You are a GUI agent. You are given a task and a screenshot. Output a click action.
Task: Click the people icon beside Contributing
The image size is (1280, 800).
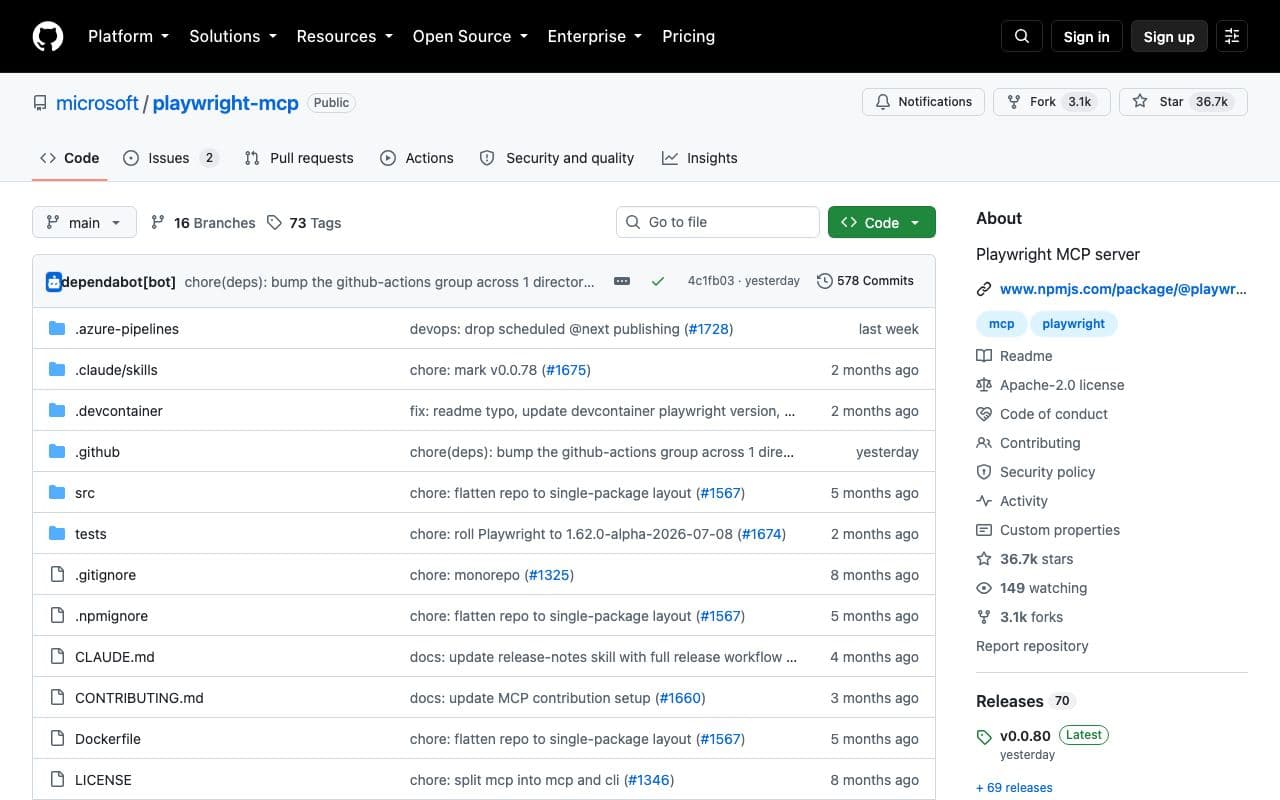click(984, 443)
